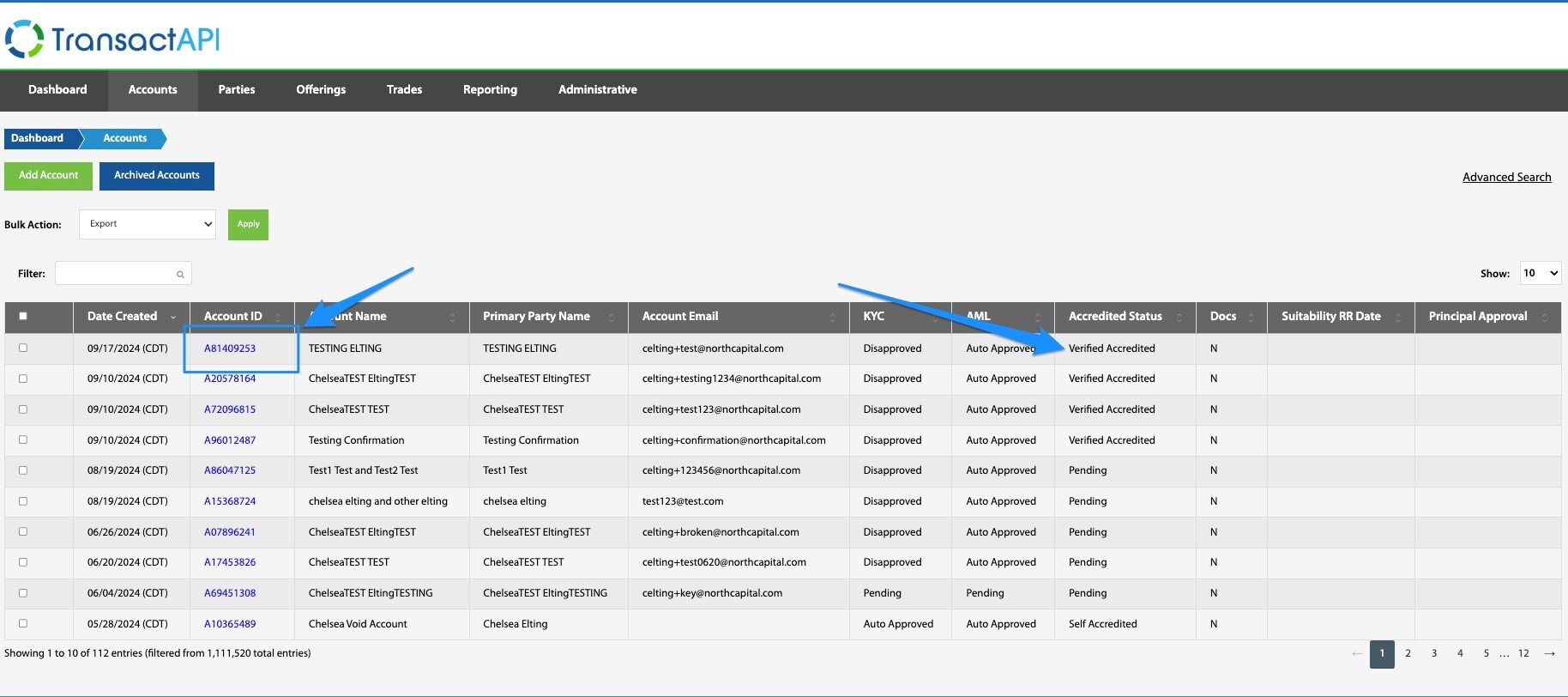Open the Bulk Action Export dropdown
The image size is (1568, 697).
148,224
